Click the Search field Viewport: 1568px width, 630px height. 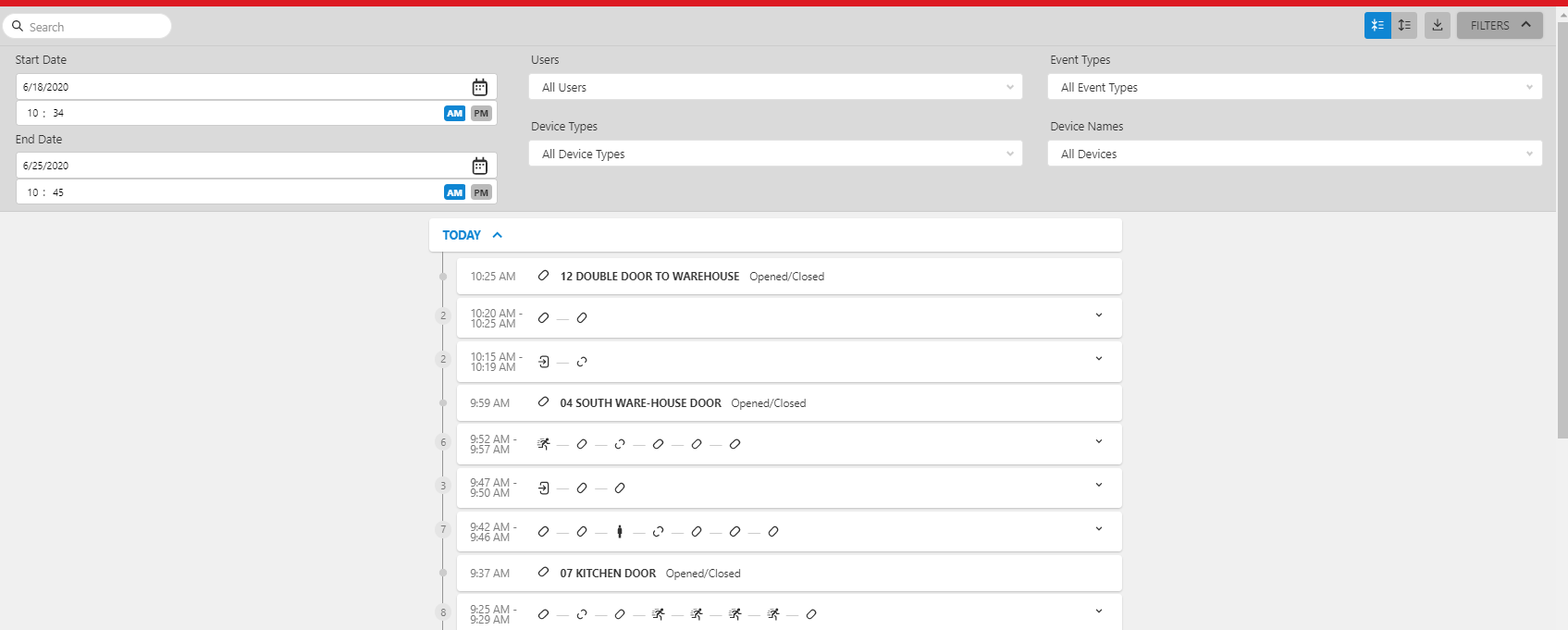87,27
